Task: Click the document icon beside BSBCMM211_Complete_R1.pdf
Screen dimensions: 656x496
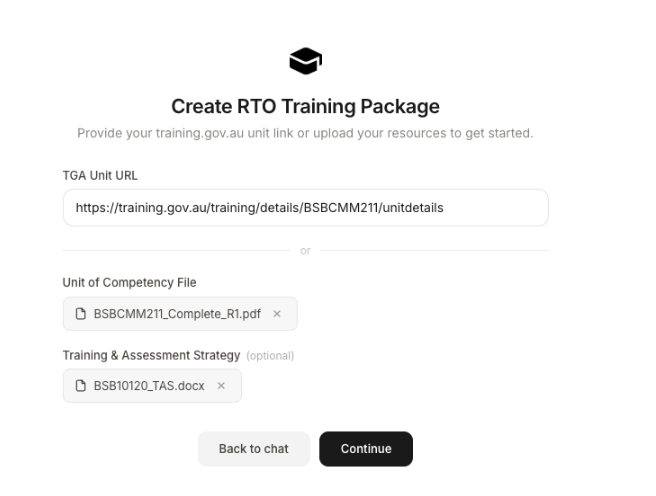Action: pyautogui.click(x=81, y=314)
